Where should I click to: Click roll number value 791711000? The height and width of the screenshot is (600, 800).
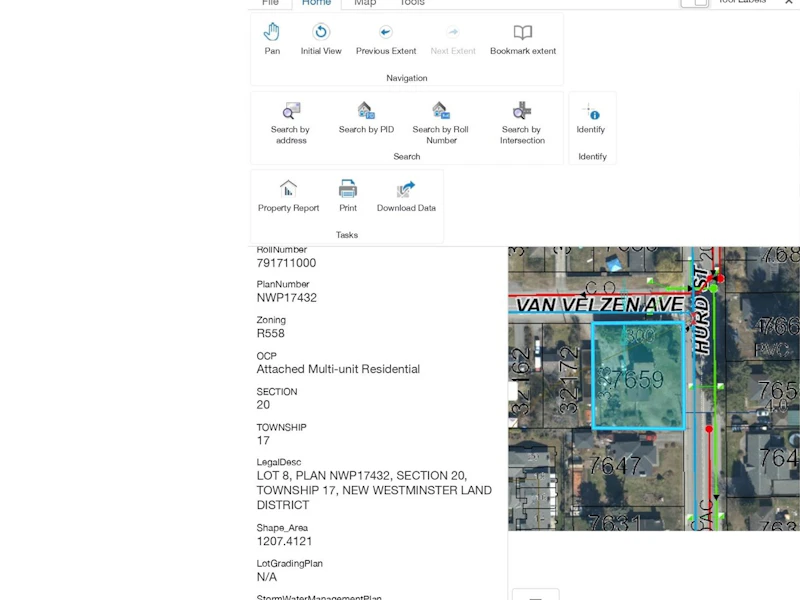click(x=286, y=263)
